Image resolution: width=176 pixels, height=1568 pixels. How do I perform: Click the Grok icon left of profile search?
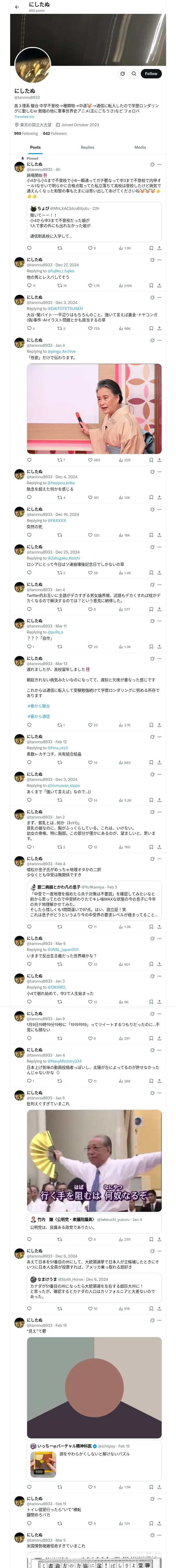122,74
